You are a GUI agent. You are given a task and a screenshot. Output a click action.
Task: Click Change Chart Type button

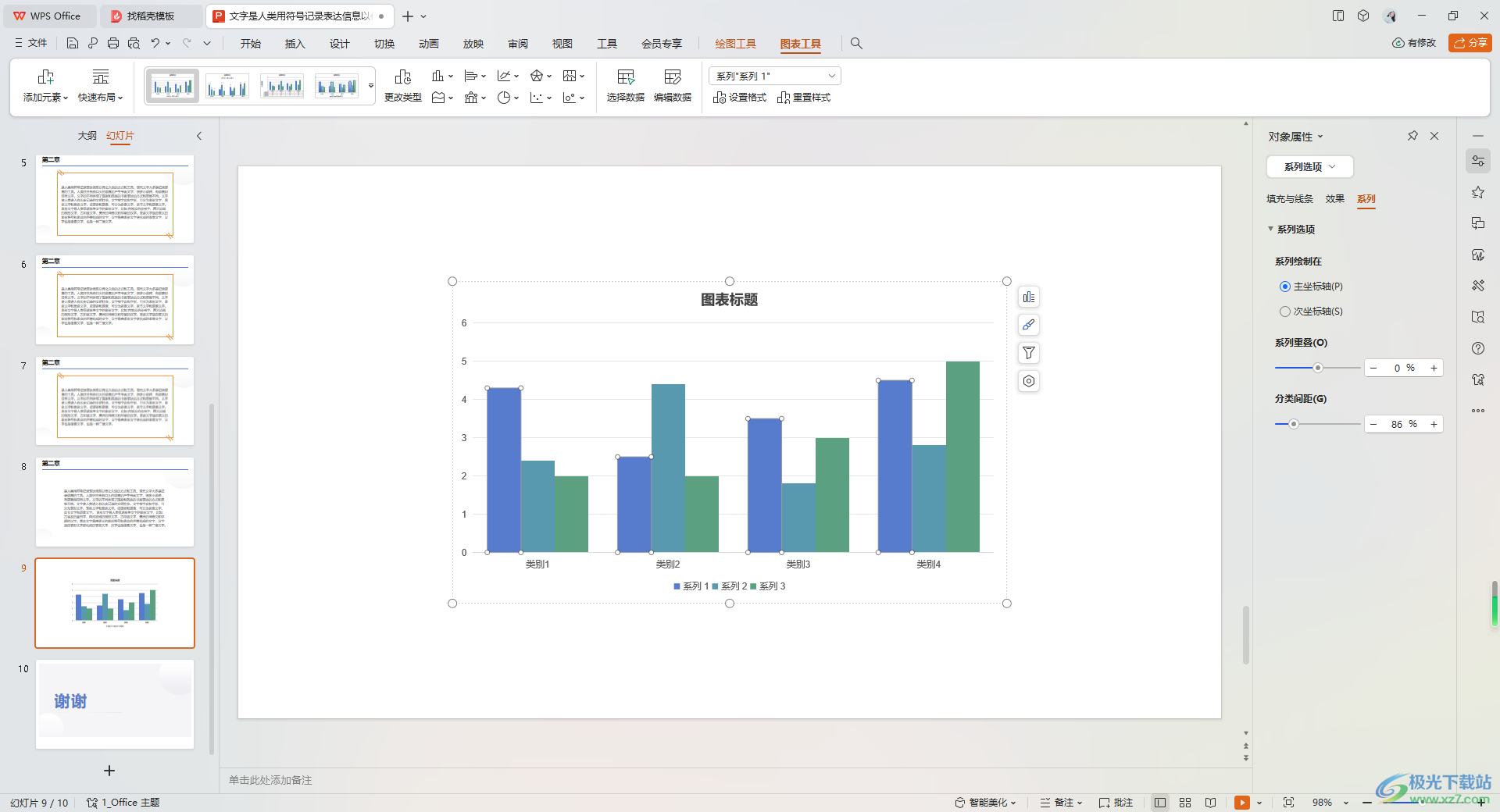(403, 86)
